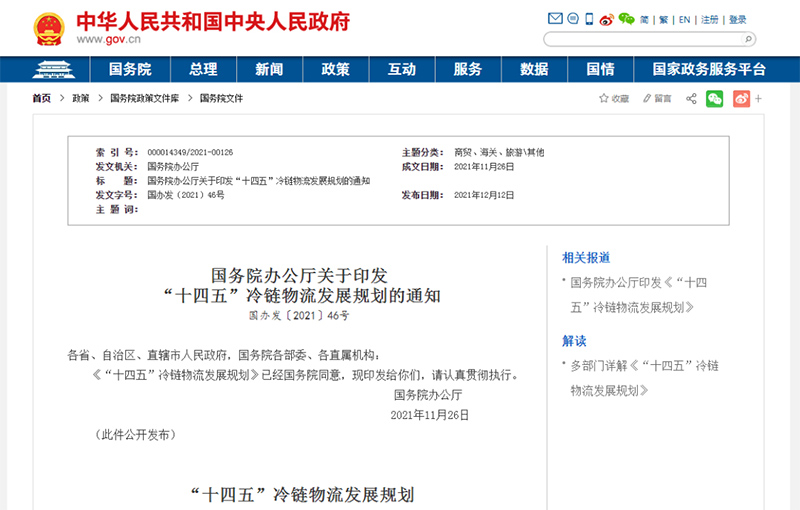Screen dimensions: 800x510
Task: Open the email envelope icon
Action: pyautogui.click(x=555, y=19)
